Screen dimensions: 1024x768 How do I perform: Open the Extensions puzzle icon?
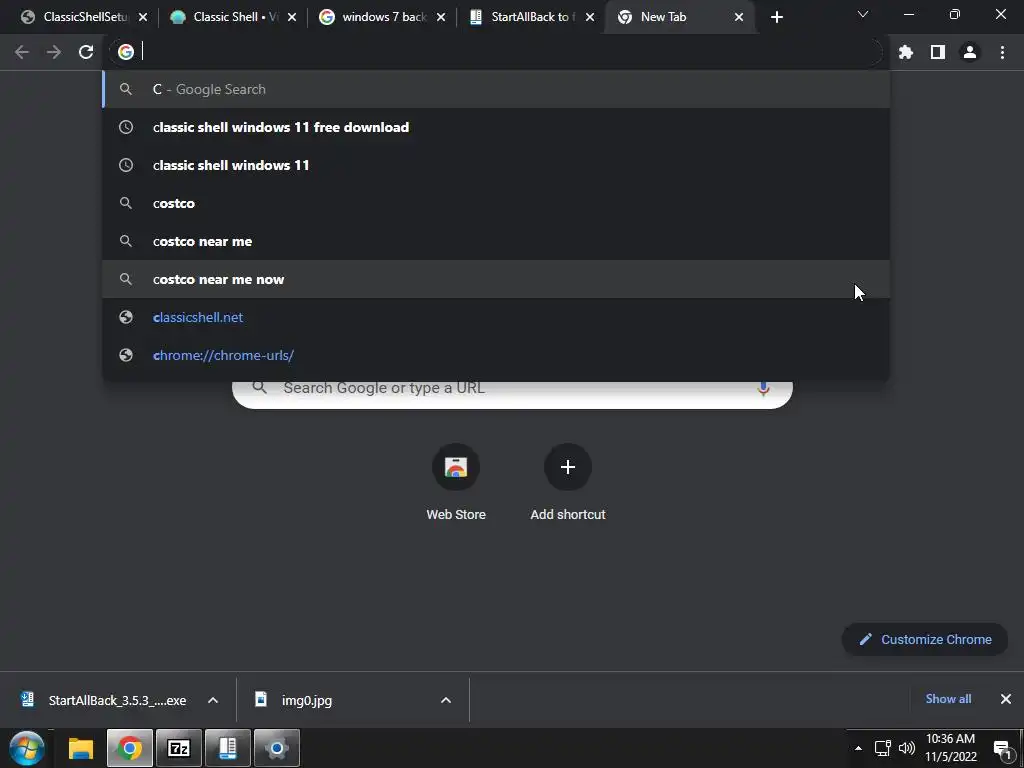coord(906,52)
